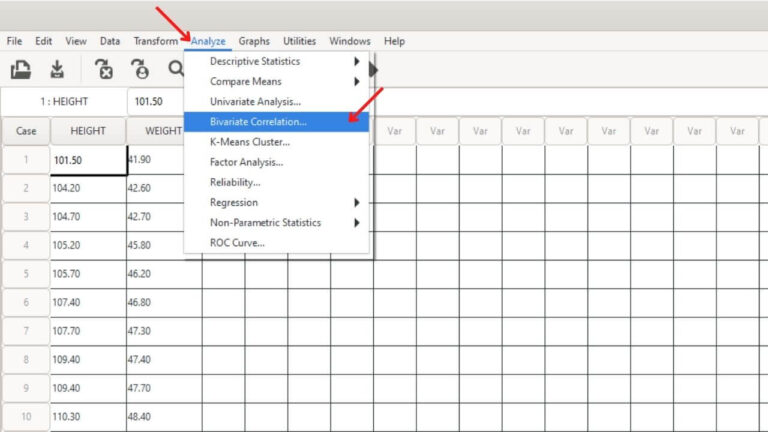This screenshot has width=768, height=432.
Task: Select HEIGHT cell containing 104.70
Action: point(88,216)
